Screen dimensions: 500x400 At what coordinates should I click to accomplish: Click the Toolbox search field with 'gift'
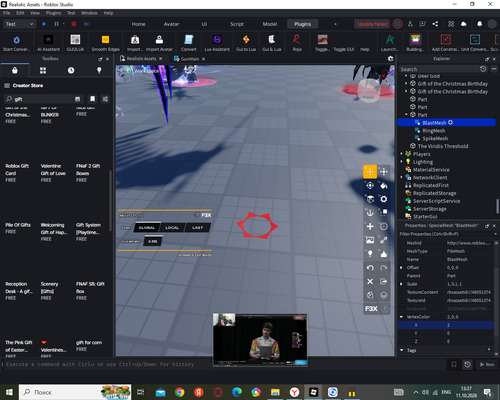[x=43, y=99]
